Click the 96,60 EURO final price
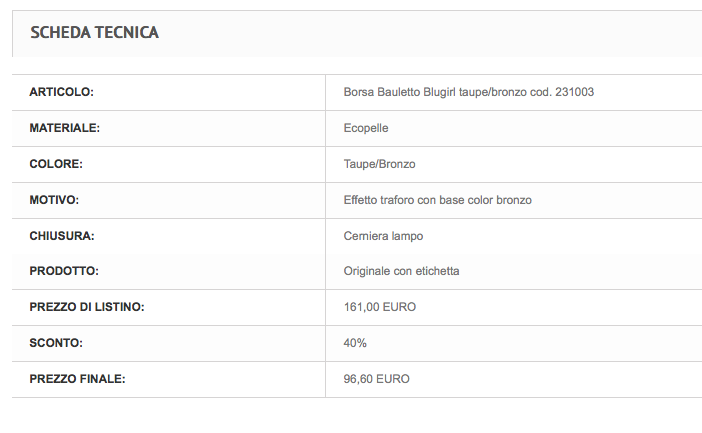The height and width of the screenshot is (433, 702). click(377, 379)
